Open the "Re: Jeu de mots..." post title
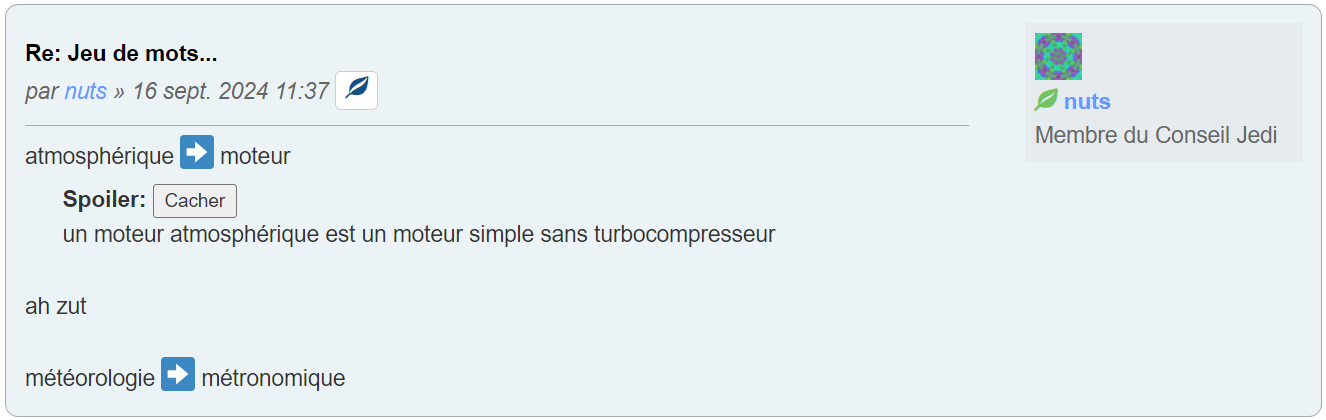This screenshot has height=420, width=1326. click(x=121, y=54)
